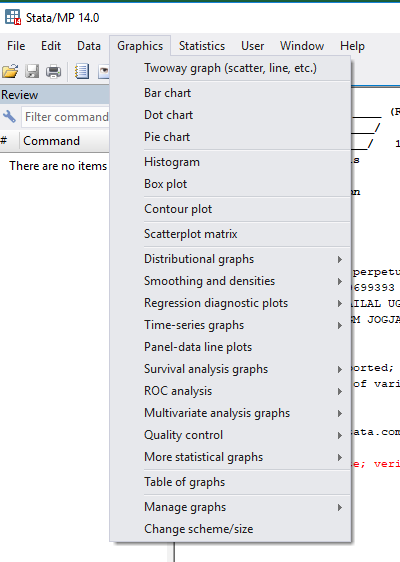Expand Multivariate analysis graphs submenu
400x562 pixels.
click(230, 413)
